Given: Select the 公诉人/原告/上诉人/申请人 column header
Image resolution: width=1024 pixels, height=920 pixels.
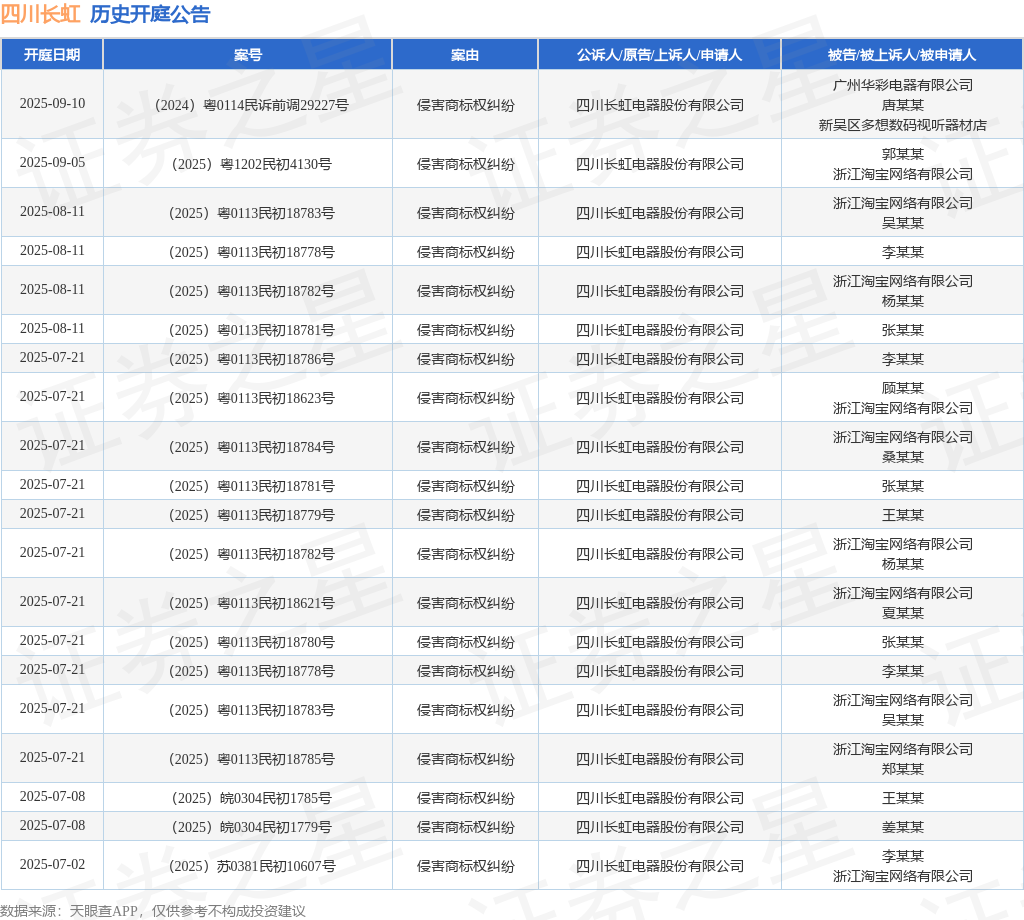Looking at the screenshot, I should tap(660, 55).
